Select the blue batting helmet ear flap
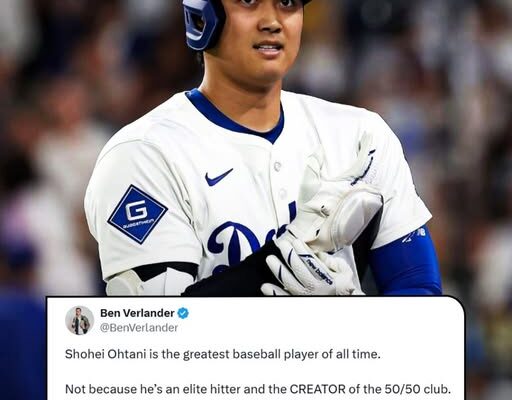This screenshot has width=512, height=400. tap(201, 25)
